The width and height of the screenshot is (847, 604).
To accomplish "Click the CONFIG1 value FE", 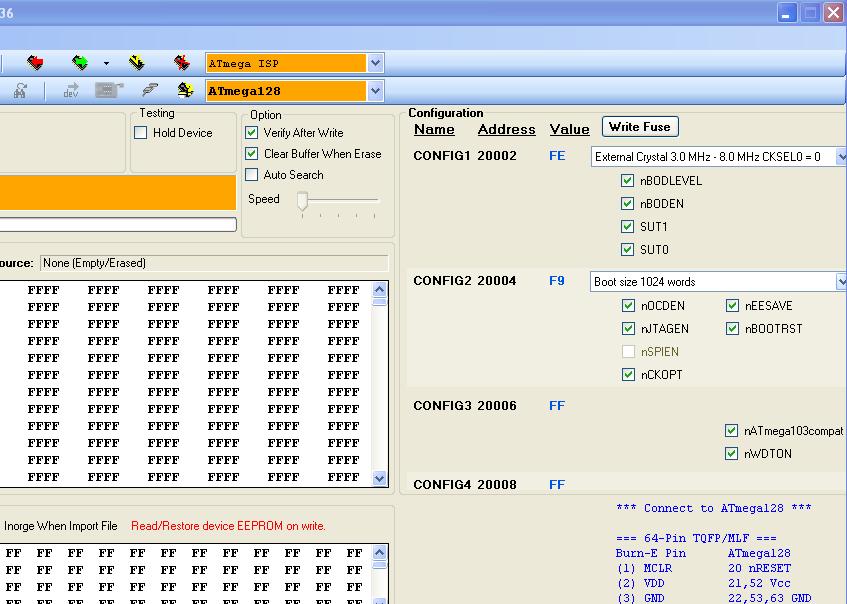I will [557, 156].
